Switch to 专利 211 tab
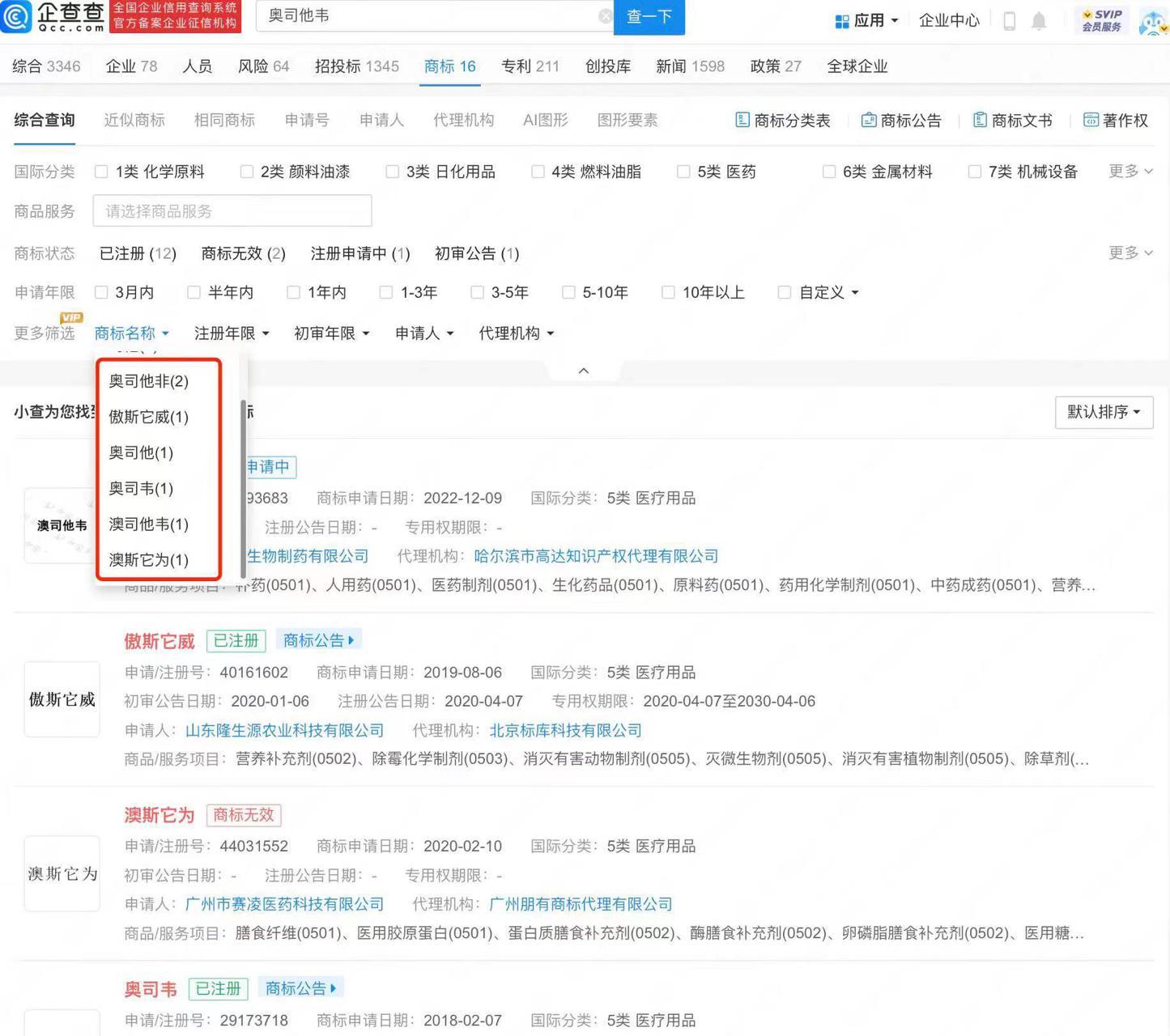The image size is (1170, 1036). click(x=530, y=66)
